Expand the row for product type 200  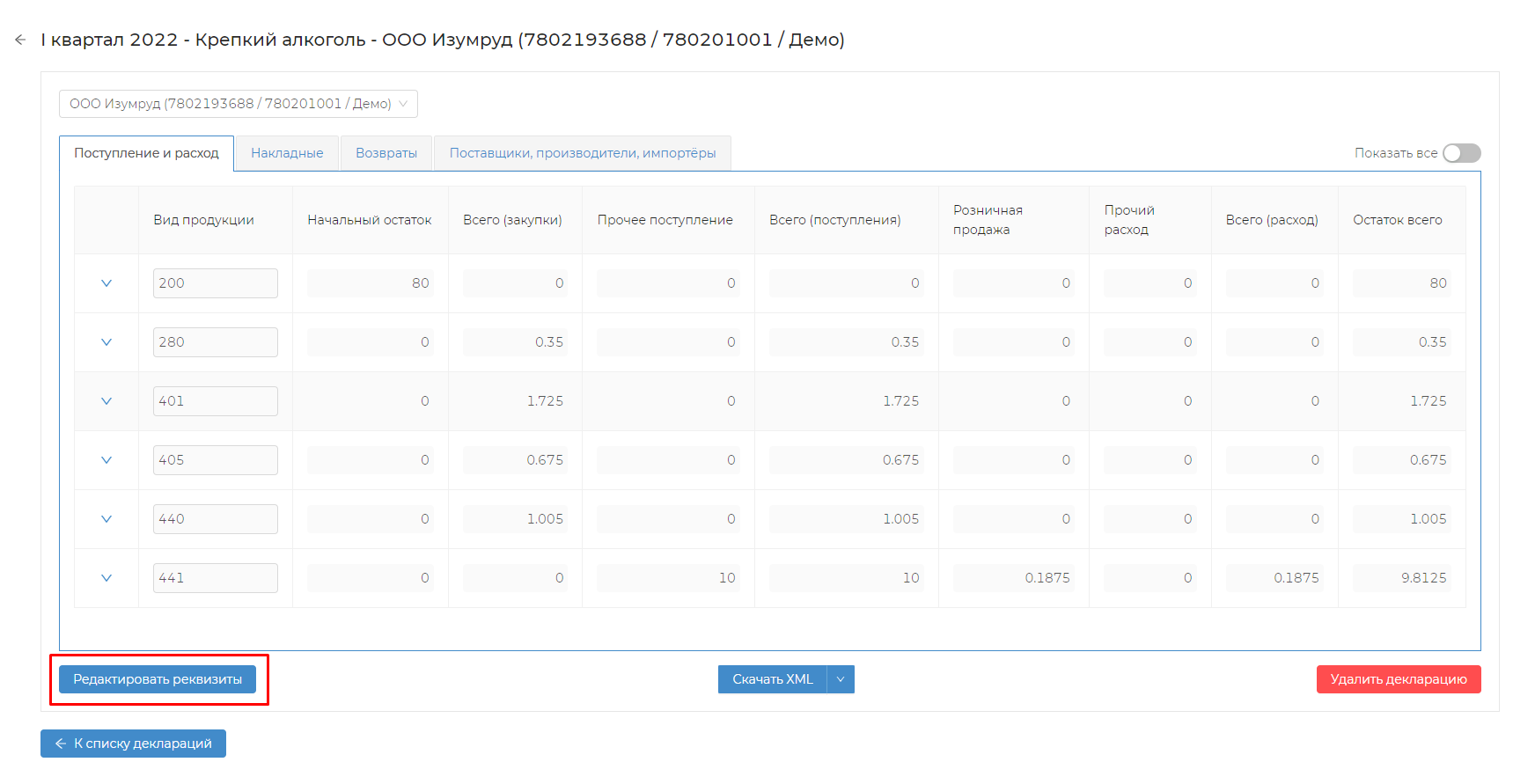click(106, 283)
